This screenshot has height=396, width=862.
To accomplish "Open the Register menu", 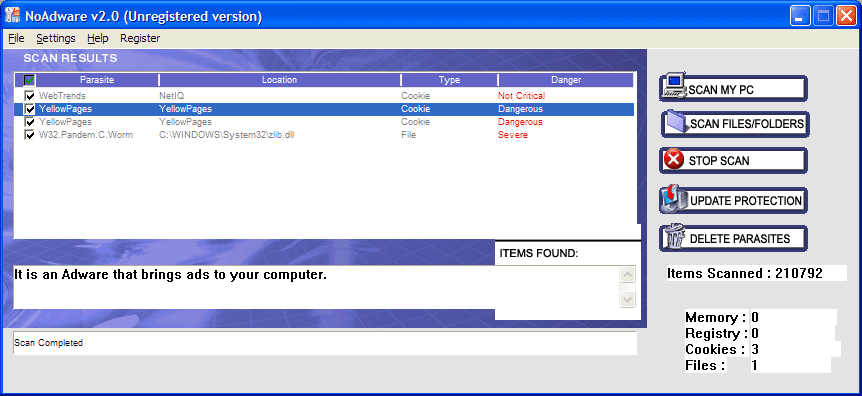I will coord(140,38).
